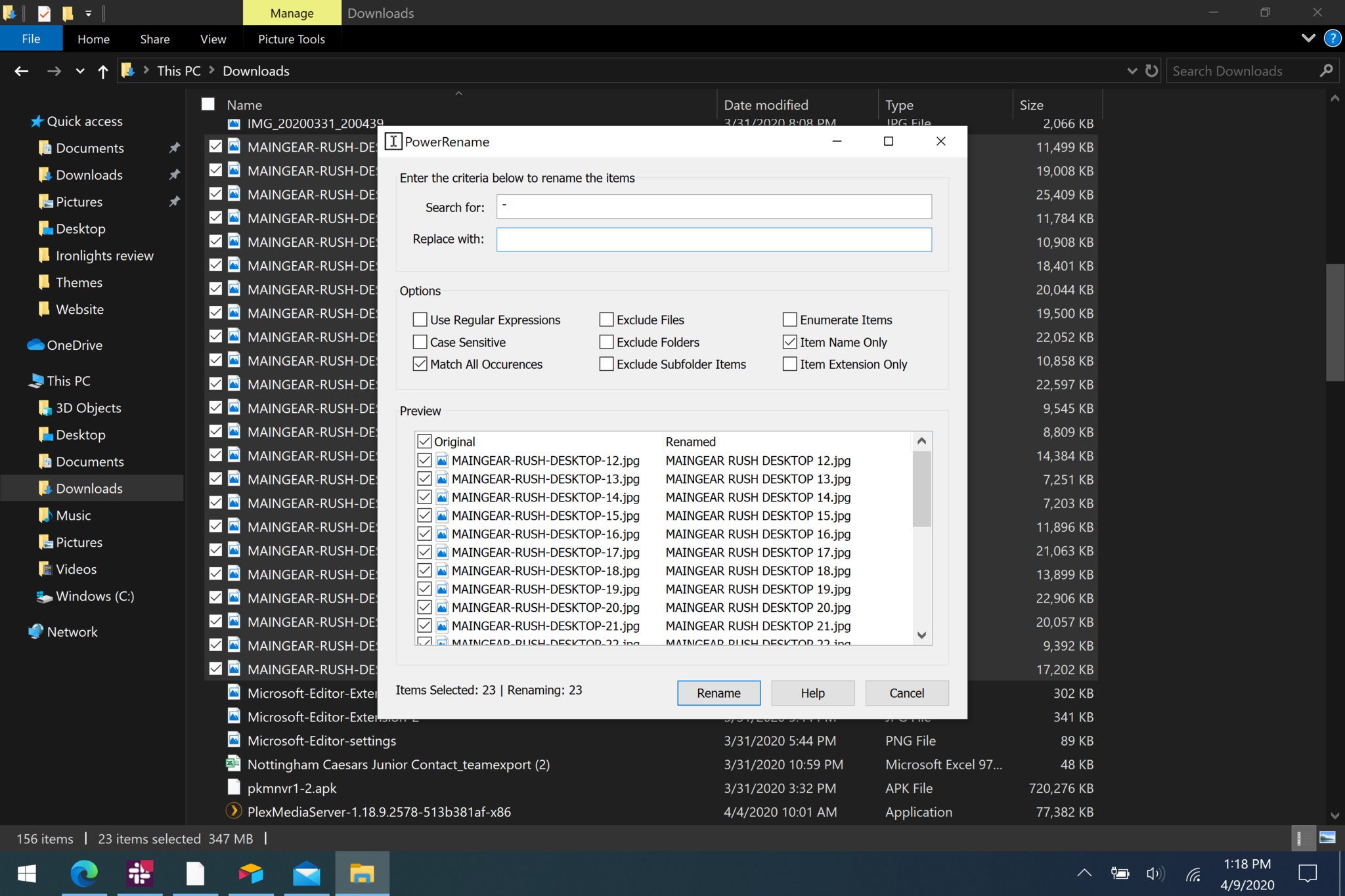This screenshot has width=1345, height=896.
Task: Open the Explorer help icon
Action: (x=1332, y=38)
